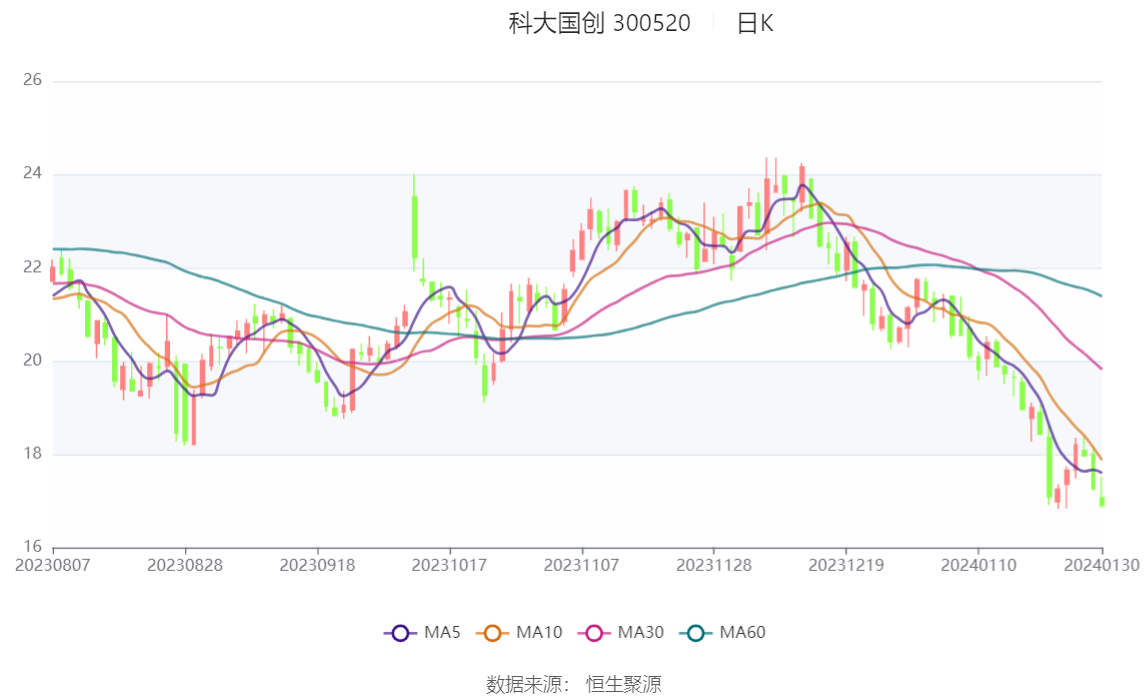1148x699 pixels.
Task: Click the y-axis value 26
Action: [x=32, y=80]
